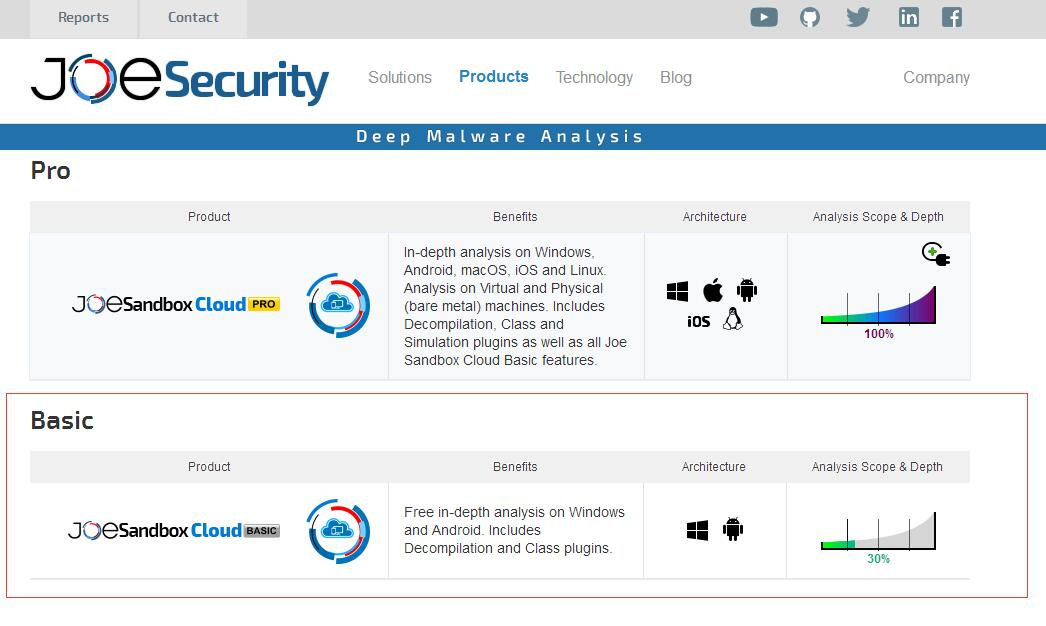Click the Android icon in Basic architecture

click(732, 529)
